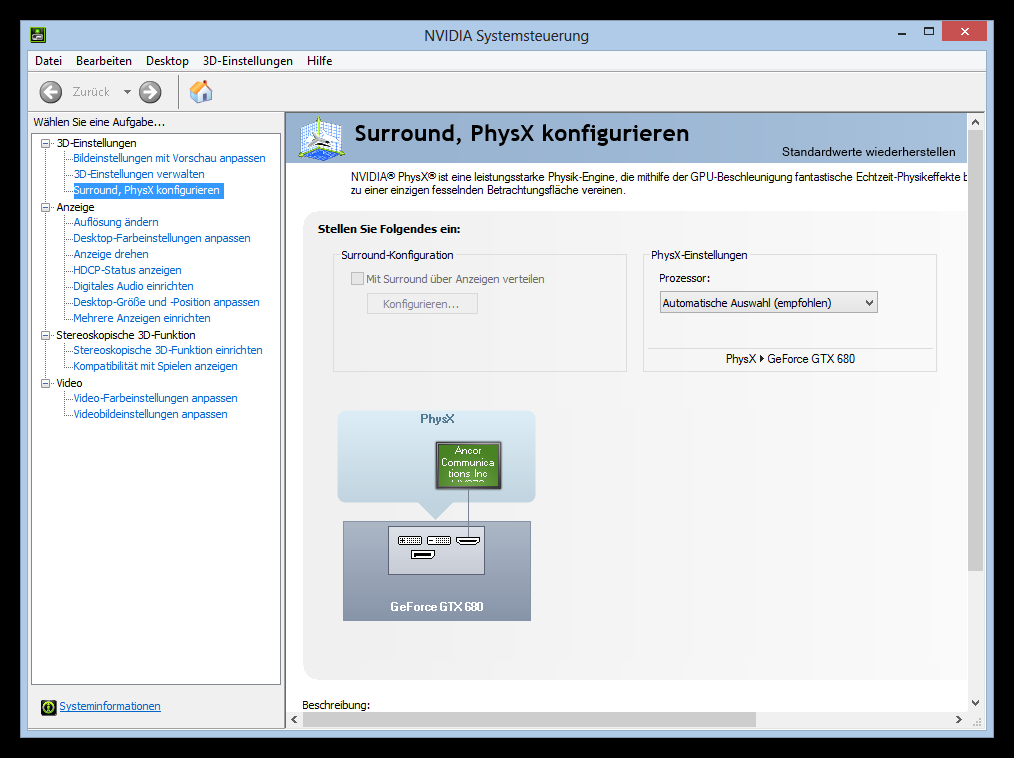Open the Bearbeiten menu
The height and width of the screenshot is (758, 1014).
pyautogui.click(x=103, y=61)
